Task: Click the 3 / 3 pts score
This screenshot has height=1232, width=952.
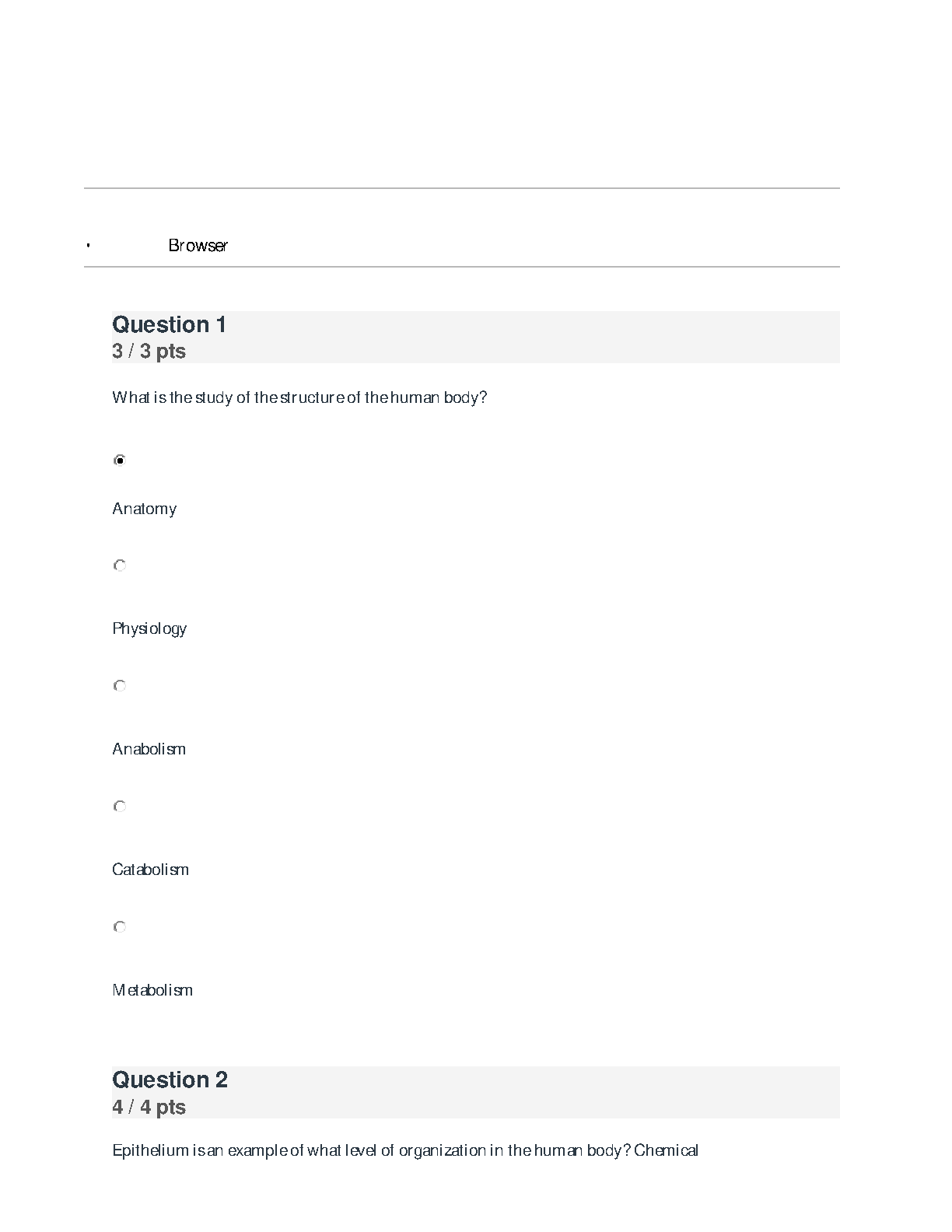Action: (x=149, y=352)
